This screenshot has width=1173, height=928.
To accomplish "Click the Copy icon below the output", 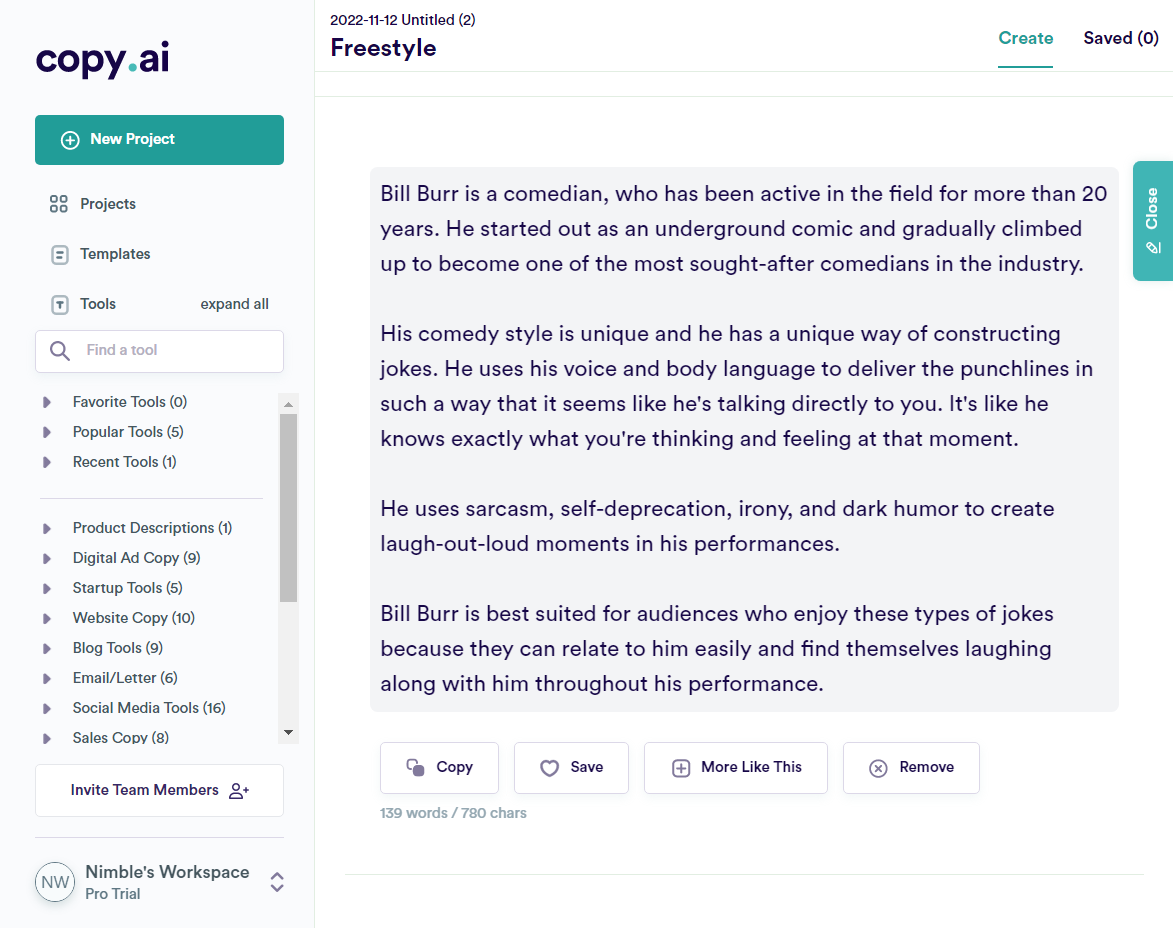I will 414,767.
